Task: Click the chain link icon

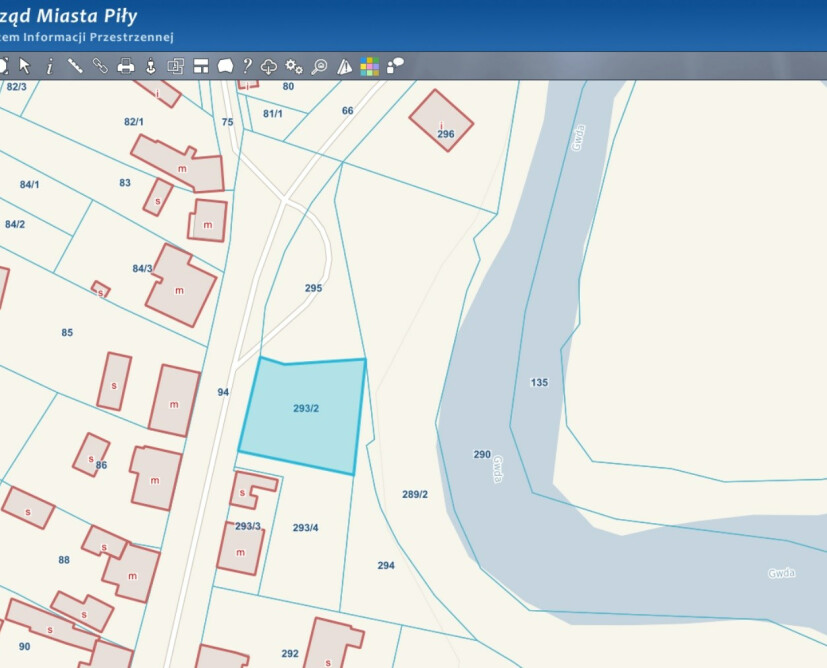Action: [100, 66]
